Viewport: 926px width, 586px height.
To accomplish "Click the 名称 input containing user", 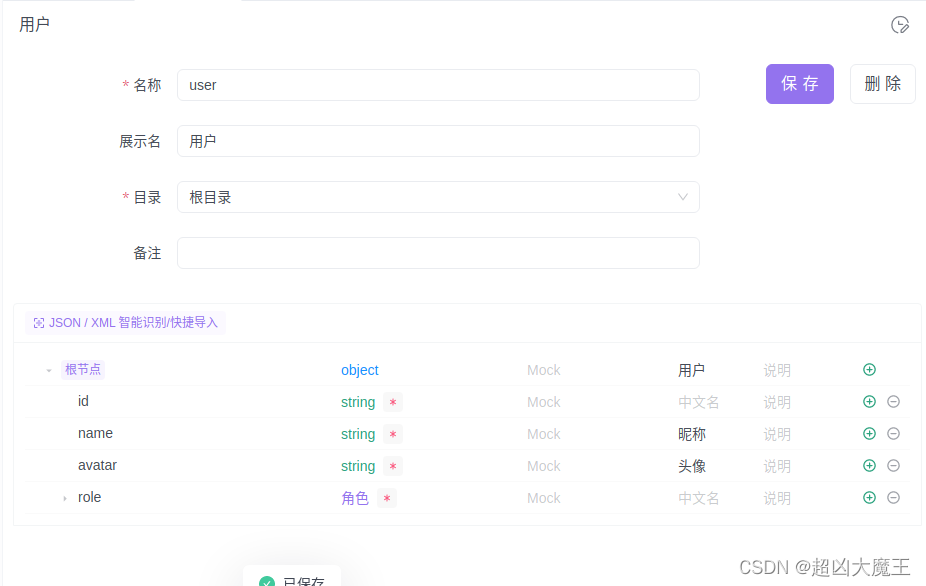I will [x=438, y=85].
